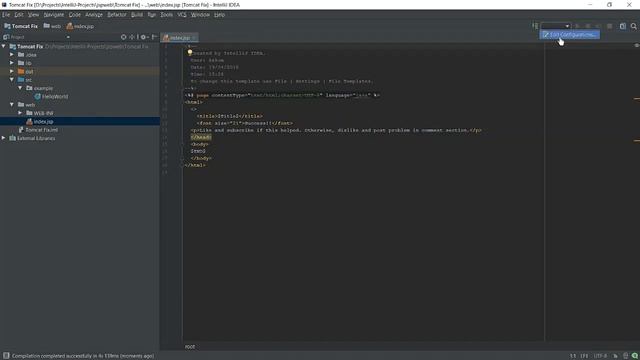Click the intention lightbulb in the editor

coord(190,53)
